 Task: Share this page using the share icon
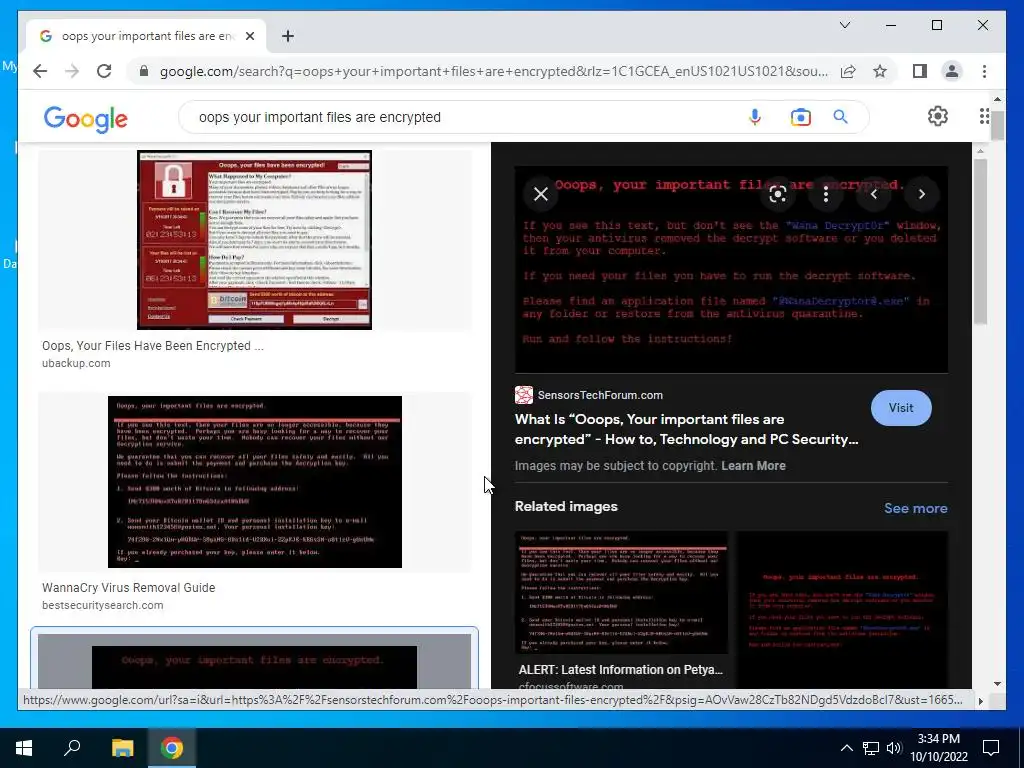click(x=848, y=71)
